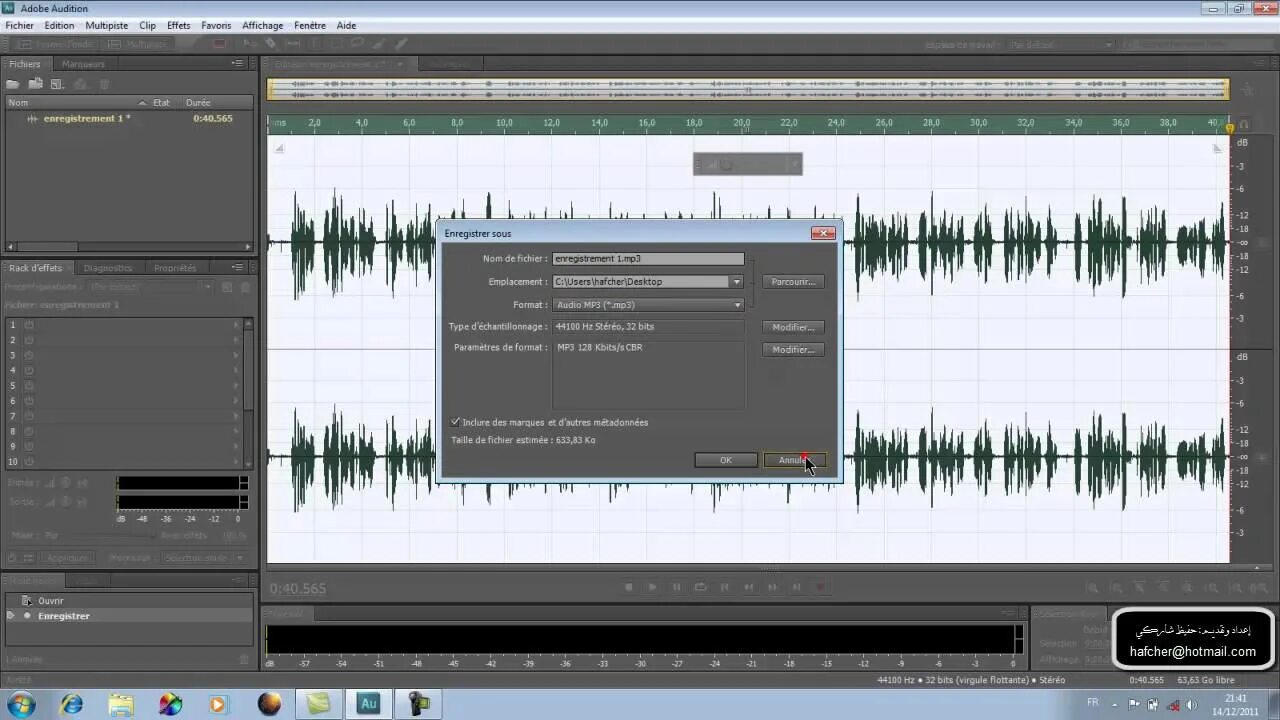Click Modifier... next to Type d'échantillonnage

click(x=793, y=327)
